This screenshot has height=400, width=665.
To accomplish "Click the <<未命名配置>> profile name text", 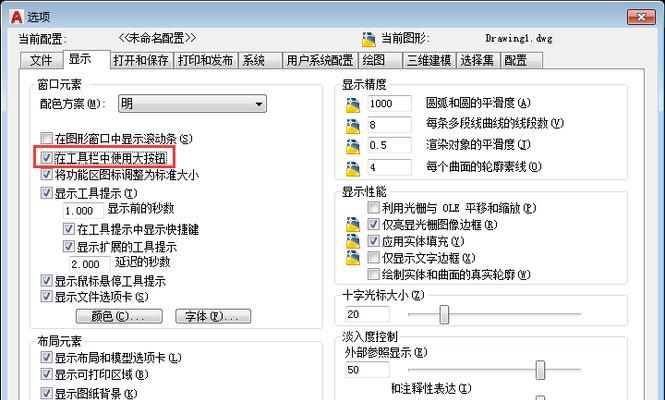I will click(157, 39).
